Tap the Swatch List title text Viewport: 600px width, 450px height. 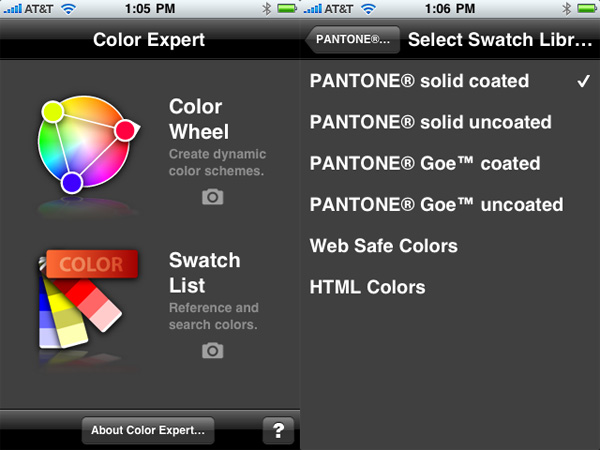coord(204,272)
